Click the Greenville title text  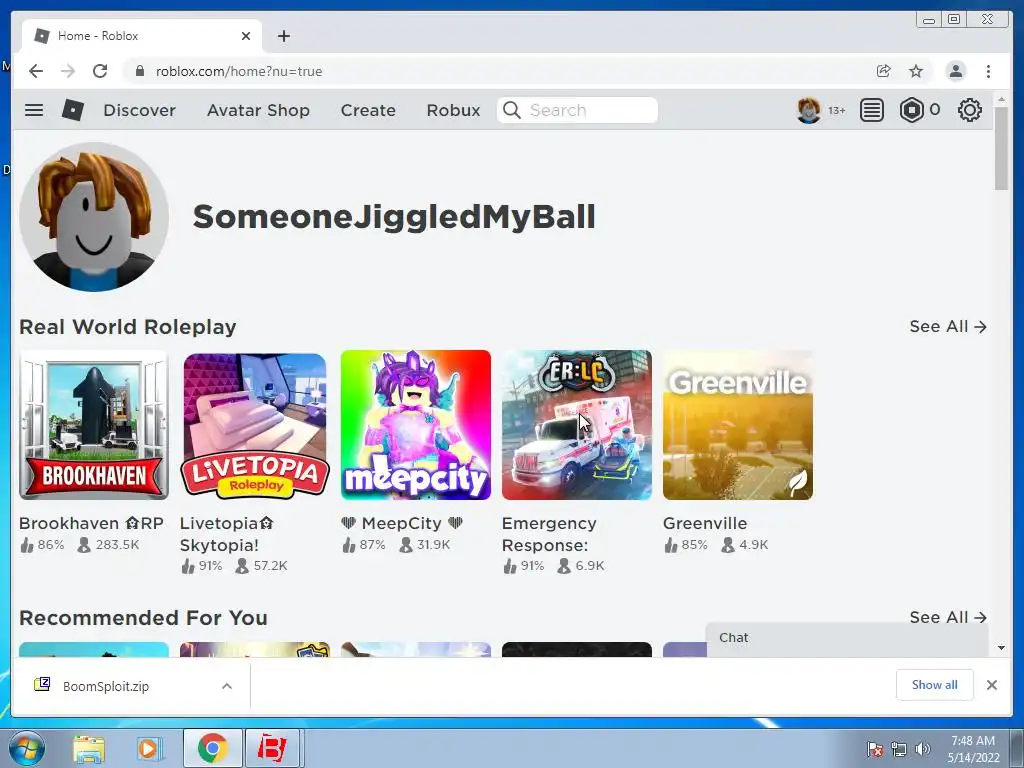tap(705, 523)
